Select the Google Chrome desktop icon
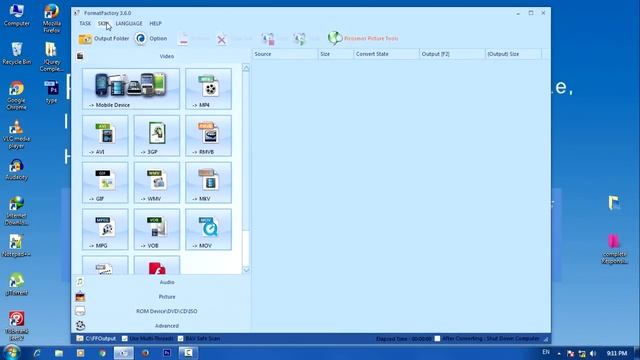 [16, 95]
